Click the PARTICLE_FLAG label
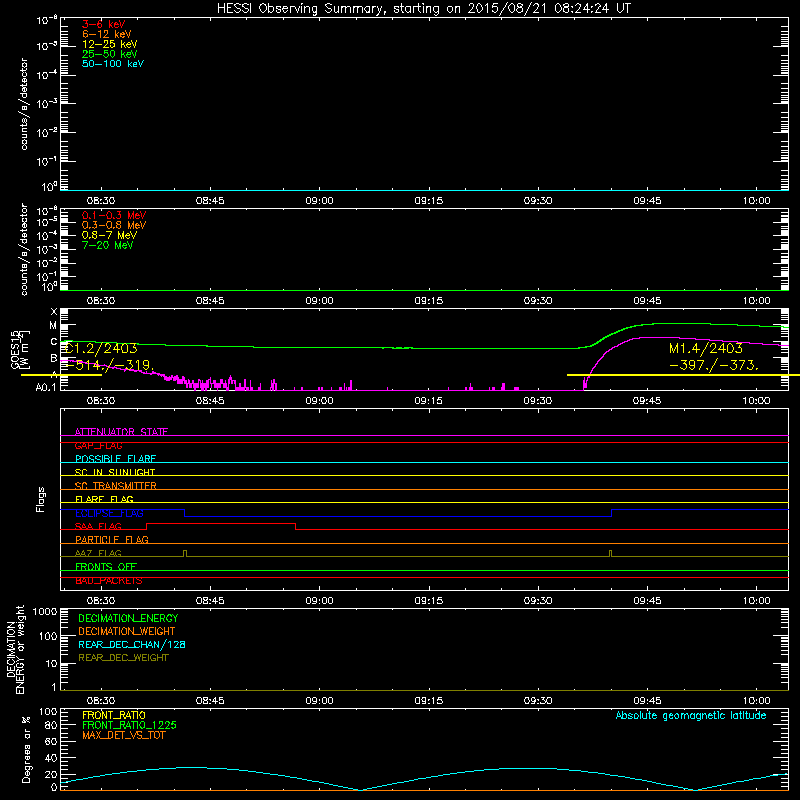The image size is (800, 800). [112, 539]
